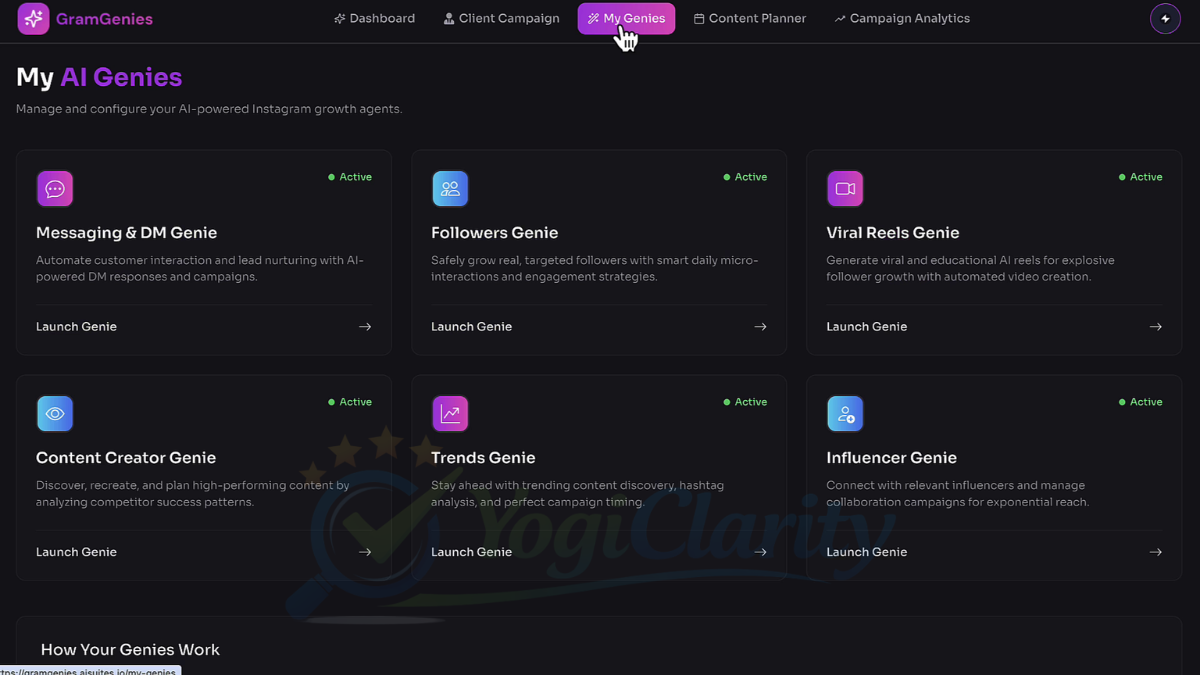Click the Viral Reels Genie video camera icon
This screenshot has height=675, width=1200.
(845, 189)
